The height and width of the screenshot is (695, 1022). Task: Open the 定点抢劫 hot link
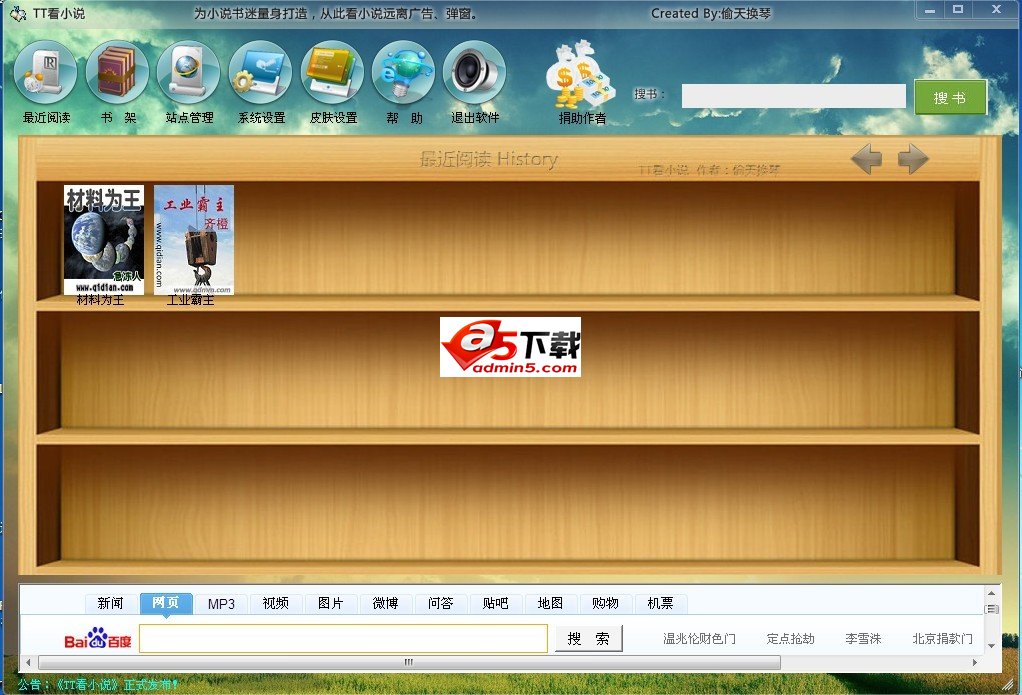791,639
